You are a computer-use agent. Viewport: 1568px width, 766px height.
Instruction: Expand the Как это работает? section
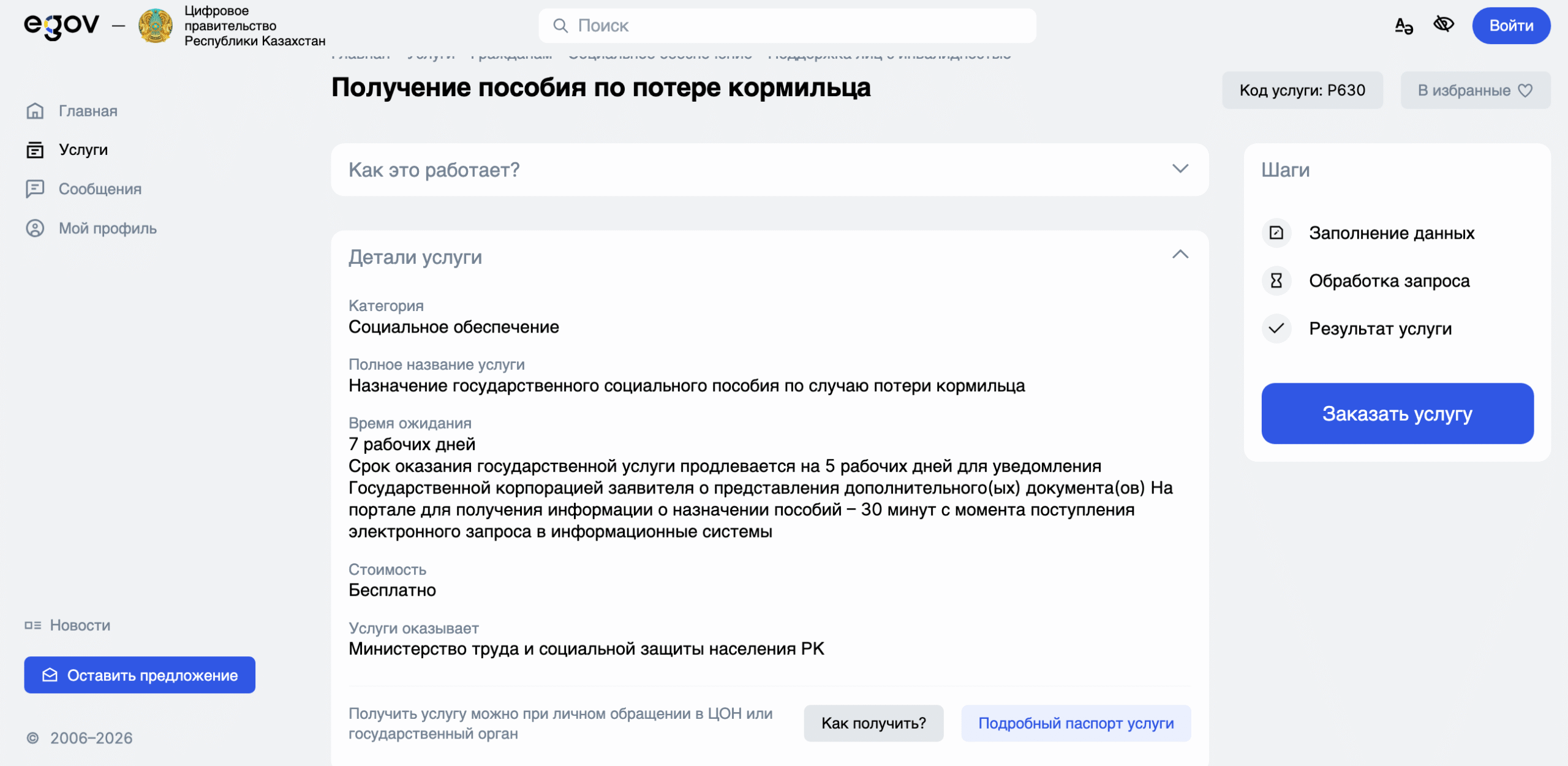[x=769, y=170]
